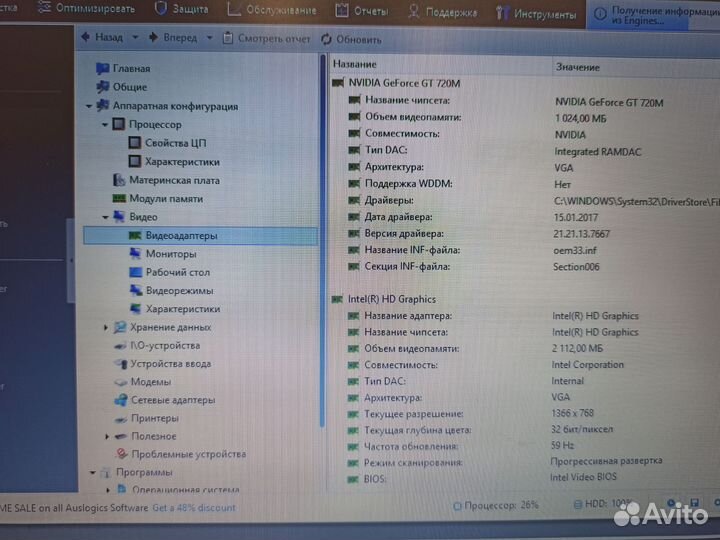720x540 pixels.
Task: Collapse the Процессор node
Action: tap(105, 124)
